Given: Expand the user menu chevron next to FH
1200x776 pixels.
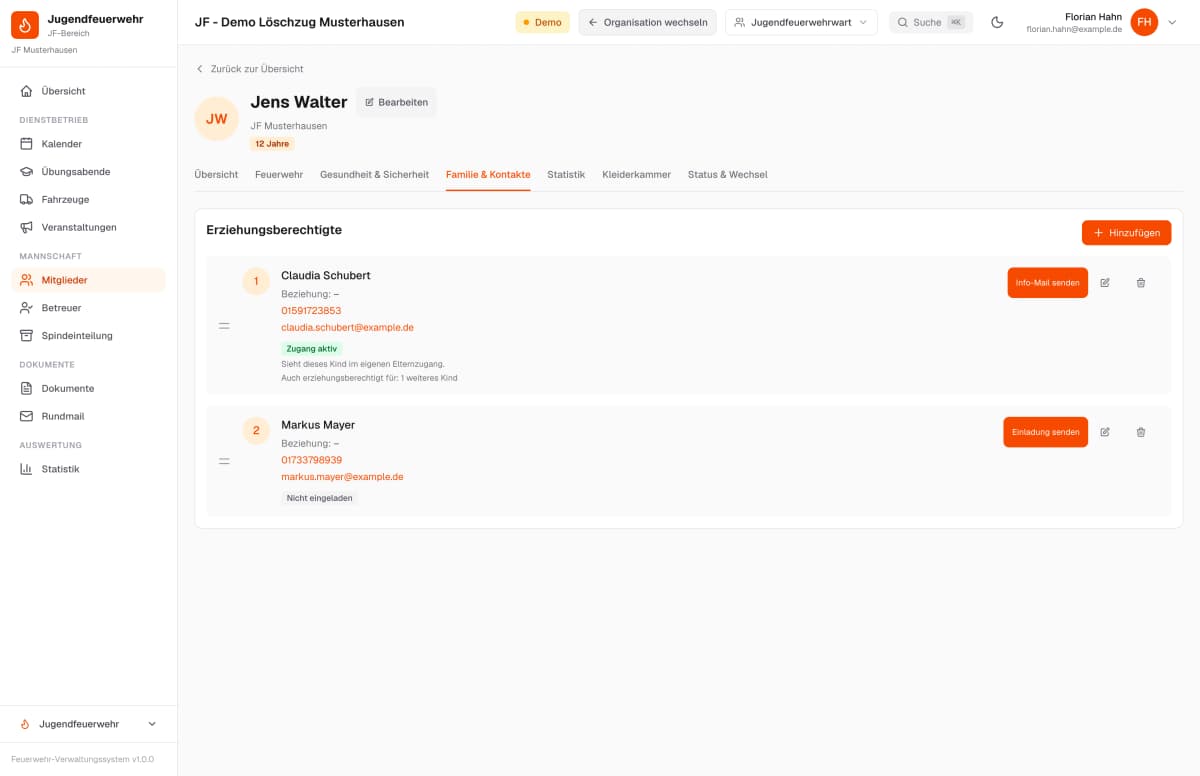Looking at the screenshot, I should pos(1172,22).
